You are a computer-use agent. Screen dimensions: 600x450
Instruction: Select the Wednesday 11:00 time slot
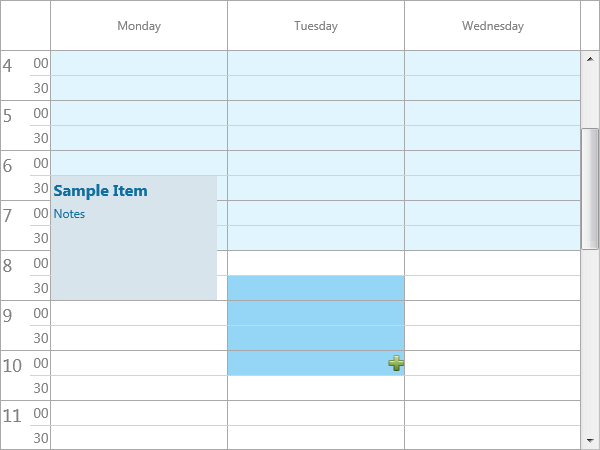pos(492,413)
